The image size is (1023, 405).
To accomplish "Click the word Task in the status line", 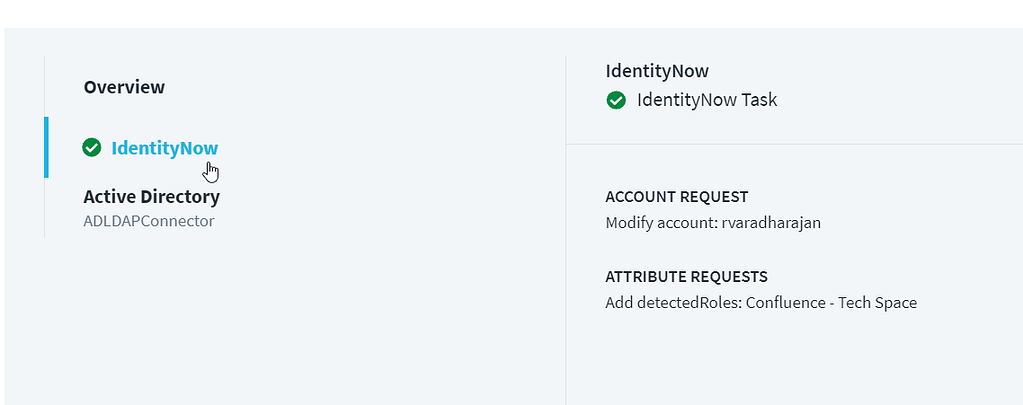I will tap(759, 100).
